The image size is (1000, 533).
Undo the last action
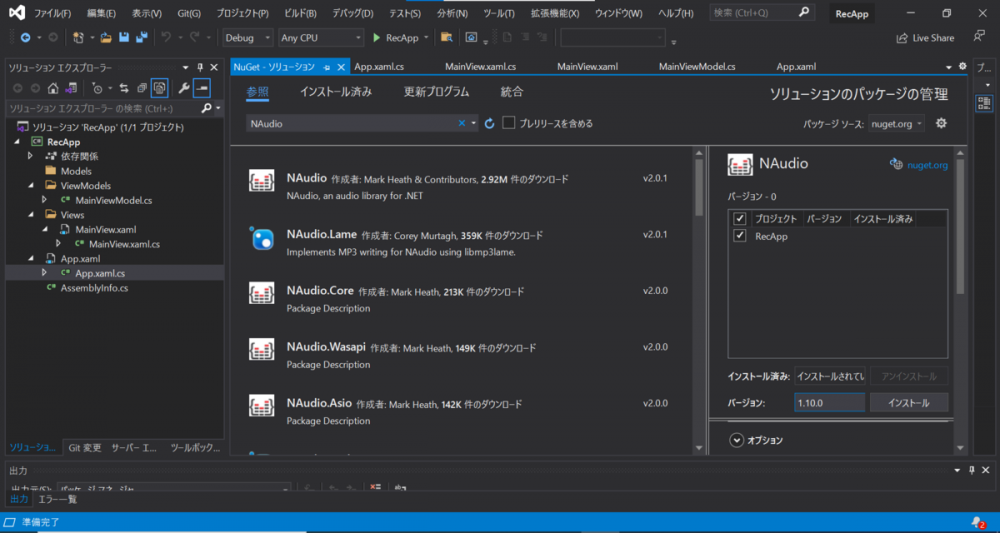coord(166,38)
